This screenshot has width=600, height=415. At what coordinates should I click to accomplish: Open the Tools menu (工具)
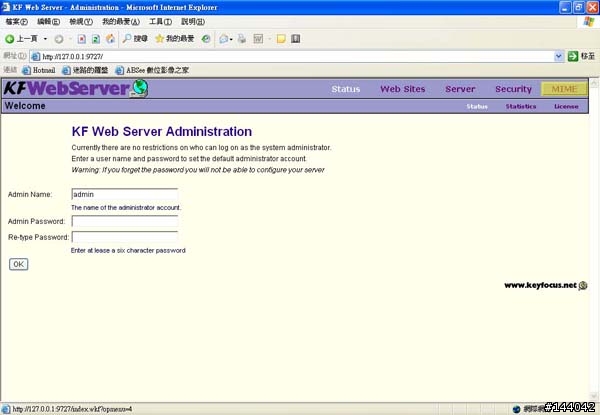pos(160,22)
